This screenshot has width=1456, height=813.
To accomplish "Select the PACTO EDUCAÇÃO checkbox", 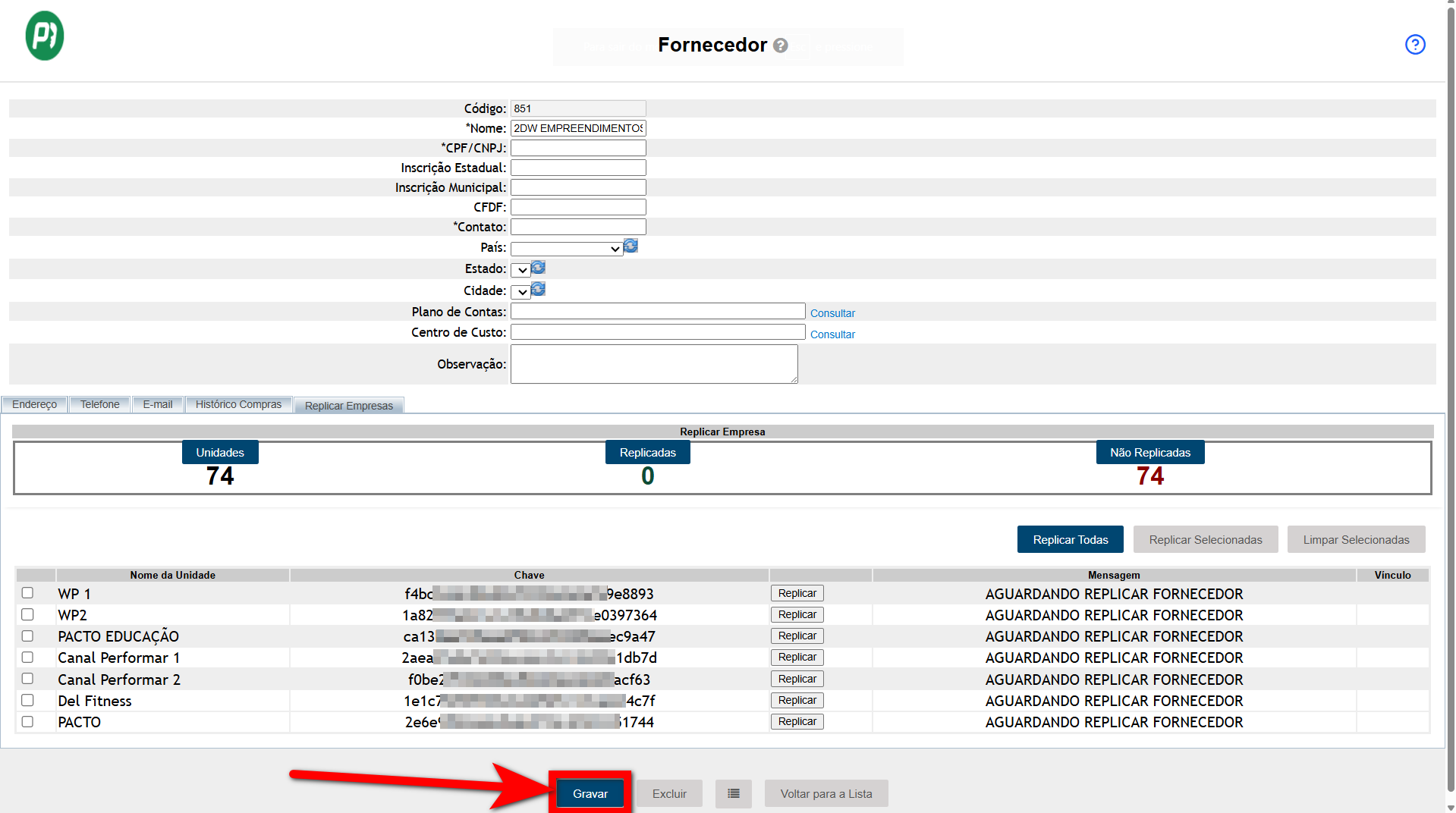I will [27, 636].
